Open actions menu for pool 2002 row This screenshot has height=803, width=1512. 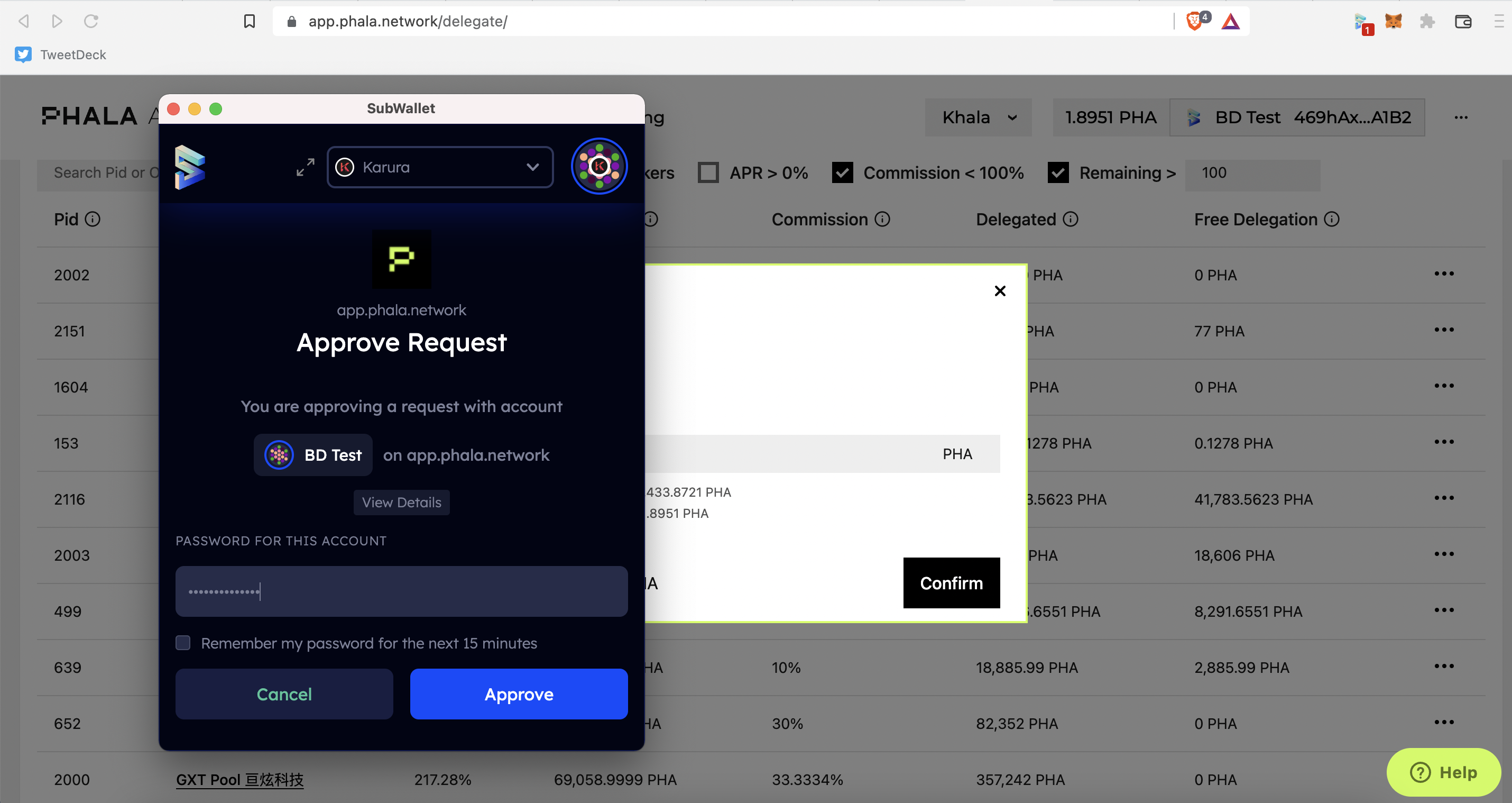click(x=1444, y=273)
